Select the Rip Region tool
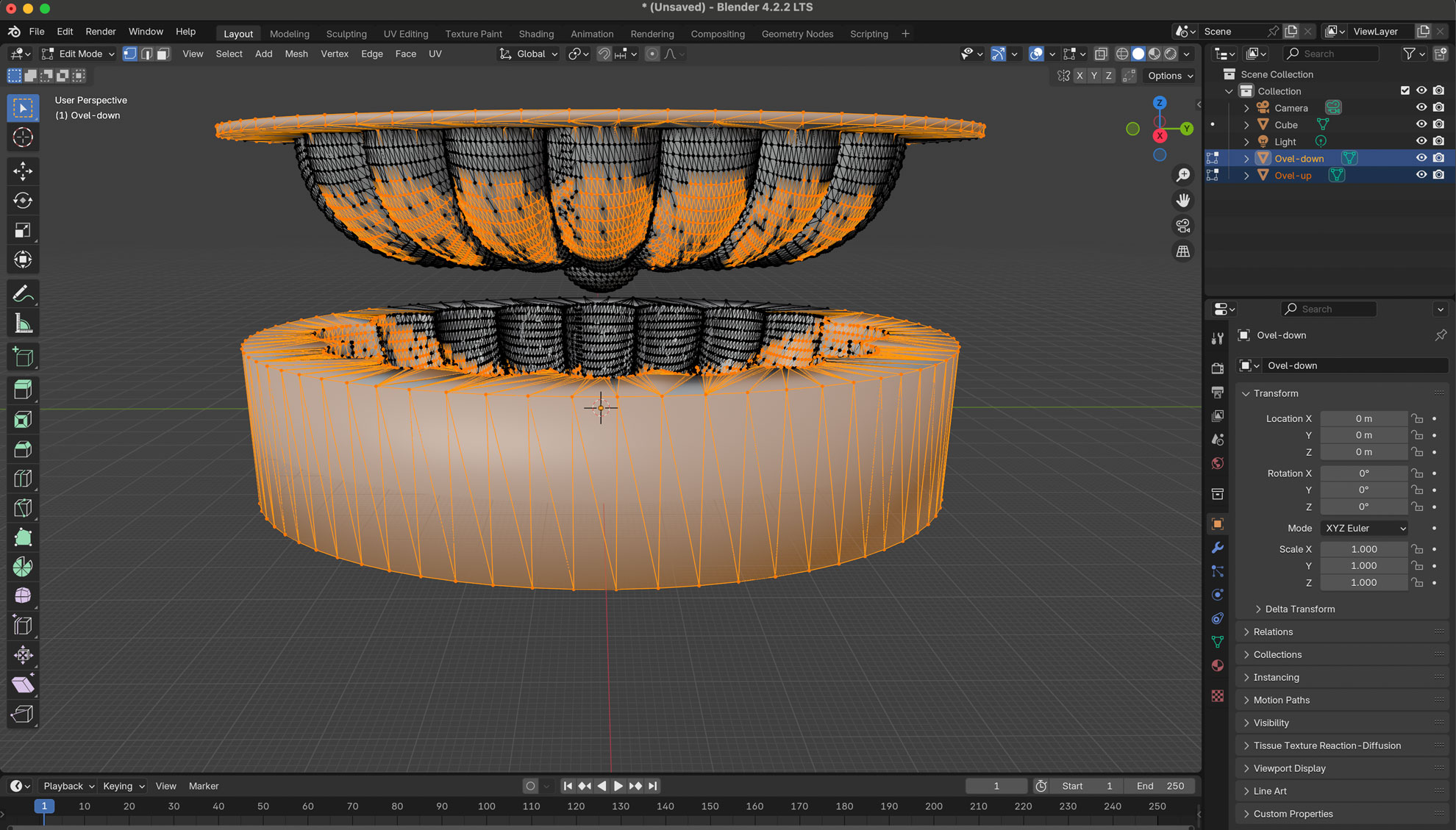Viewport: 1456px width, 830px height. [x=23, y=714]
